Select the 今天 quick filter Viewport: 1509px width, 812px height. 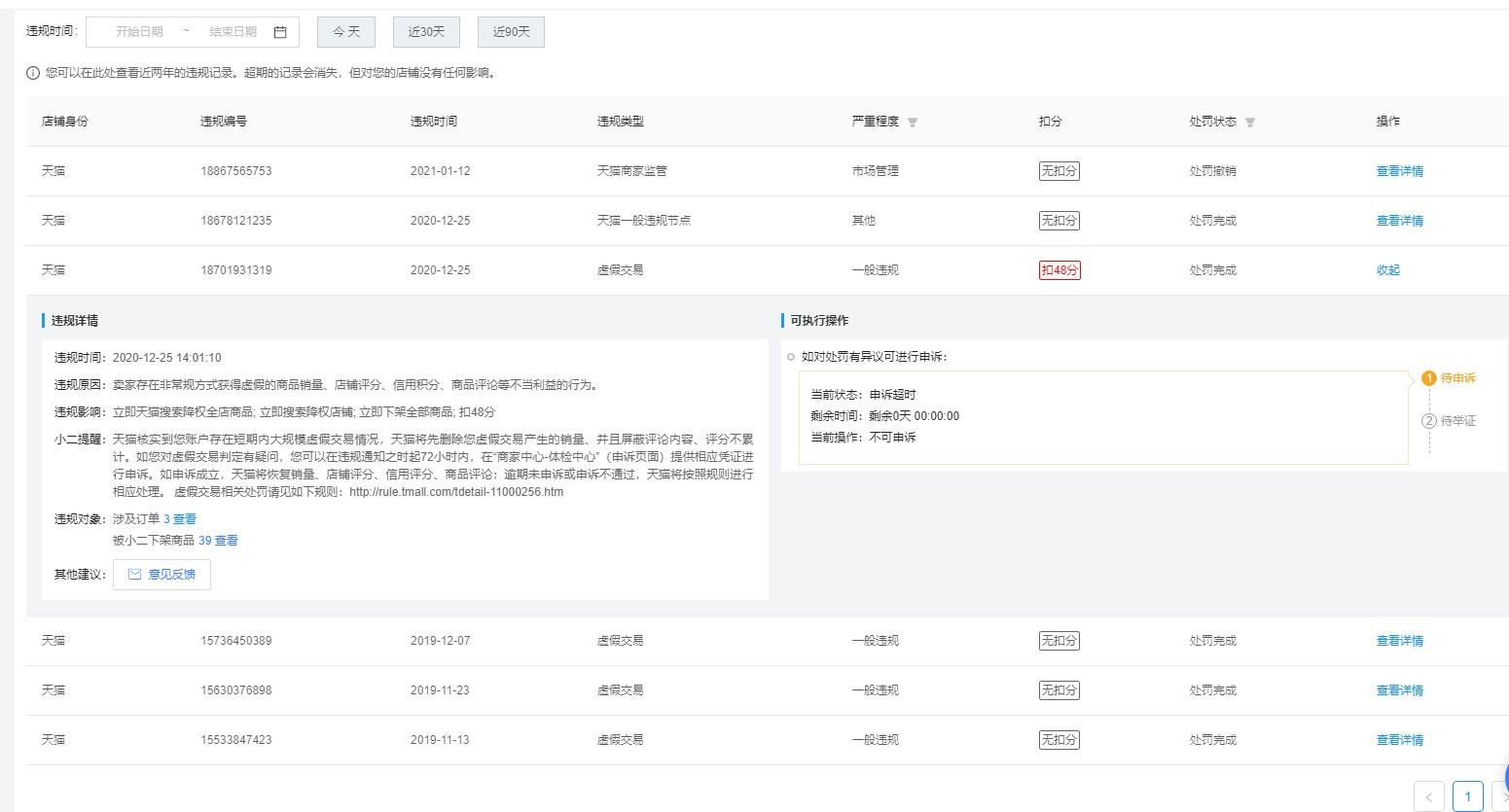coord(346,32)
